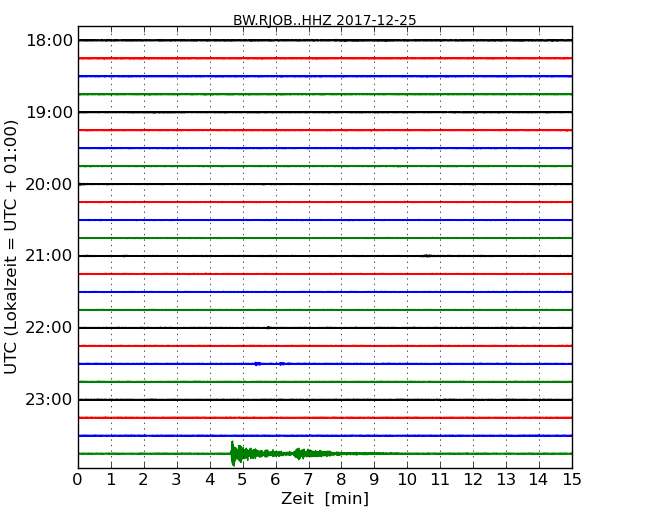Click the "3" tick label on the minutes axis
Viewport: 650px width, 520px height.
point(177,480)
